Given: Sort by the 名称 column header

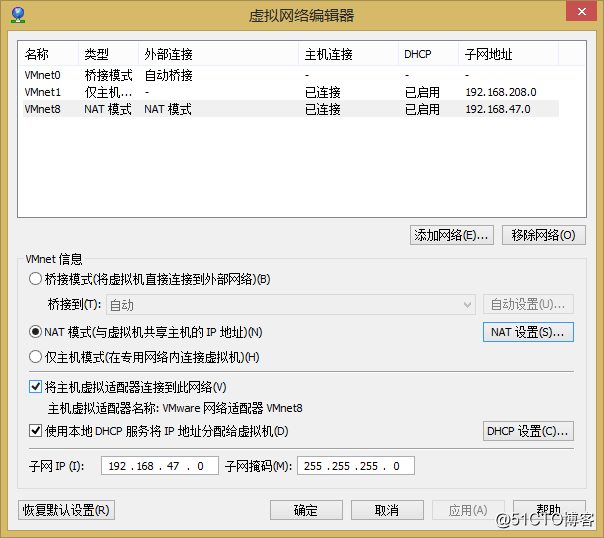Looking at the screenshot, I should click(48, 54).
